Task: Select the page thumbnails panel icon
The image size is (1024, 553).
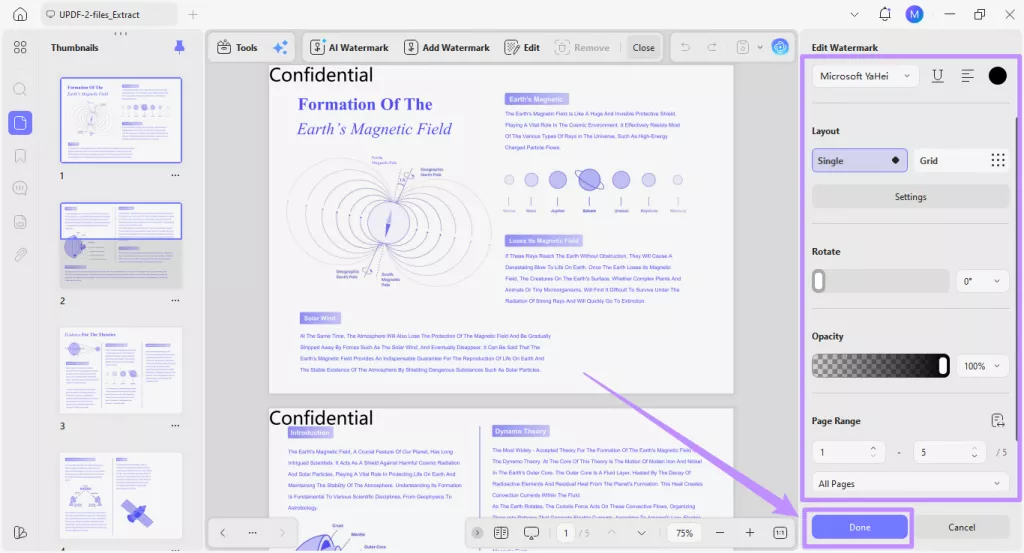Action: pyautogui.click(x=20, y=123)
